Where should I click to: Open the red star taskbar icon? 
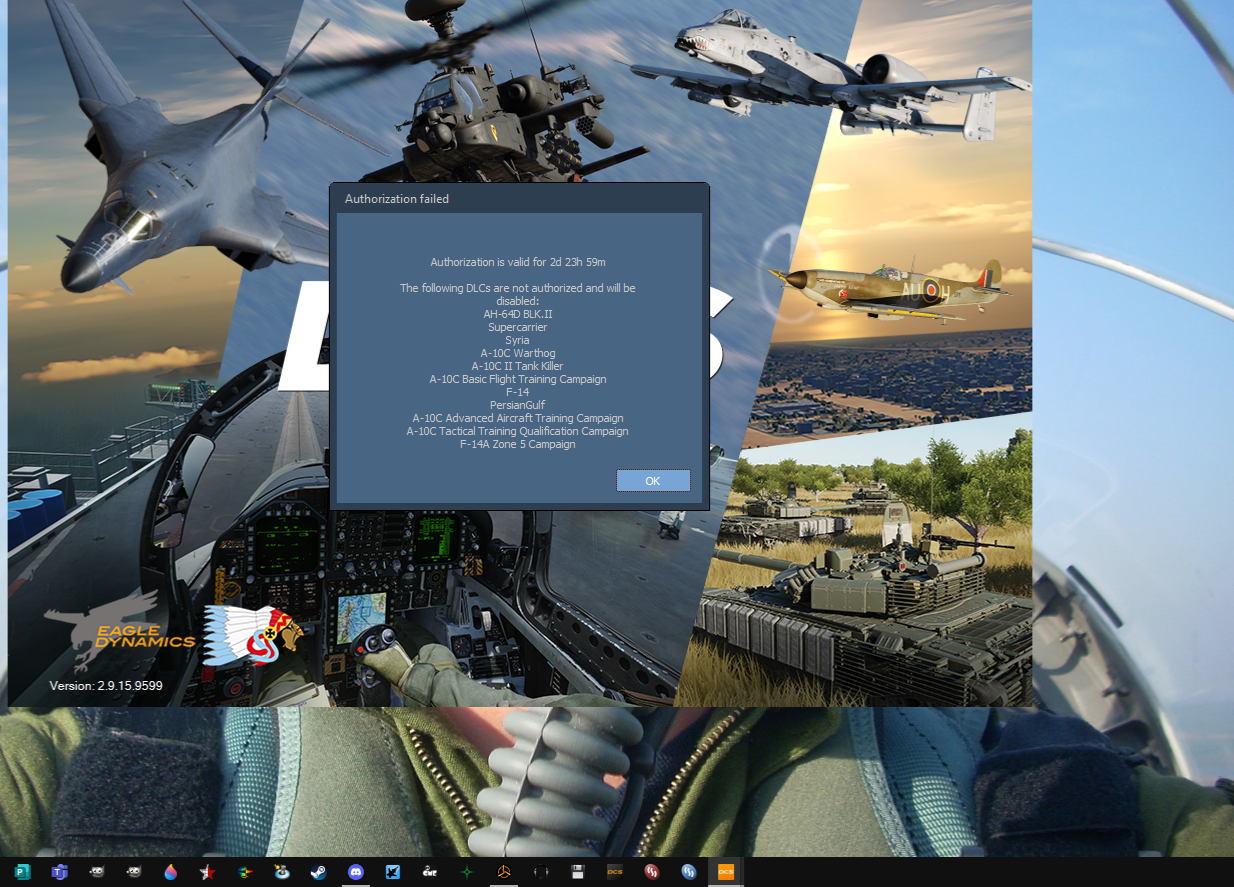tap(207, 872)
